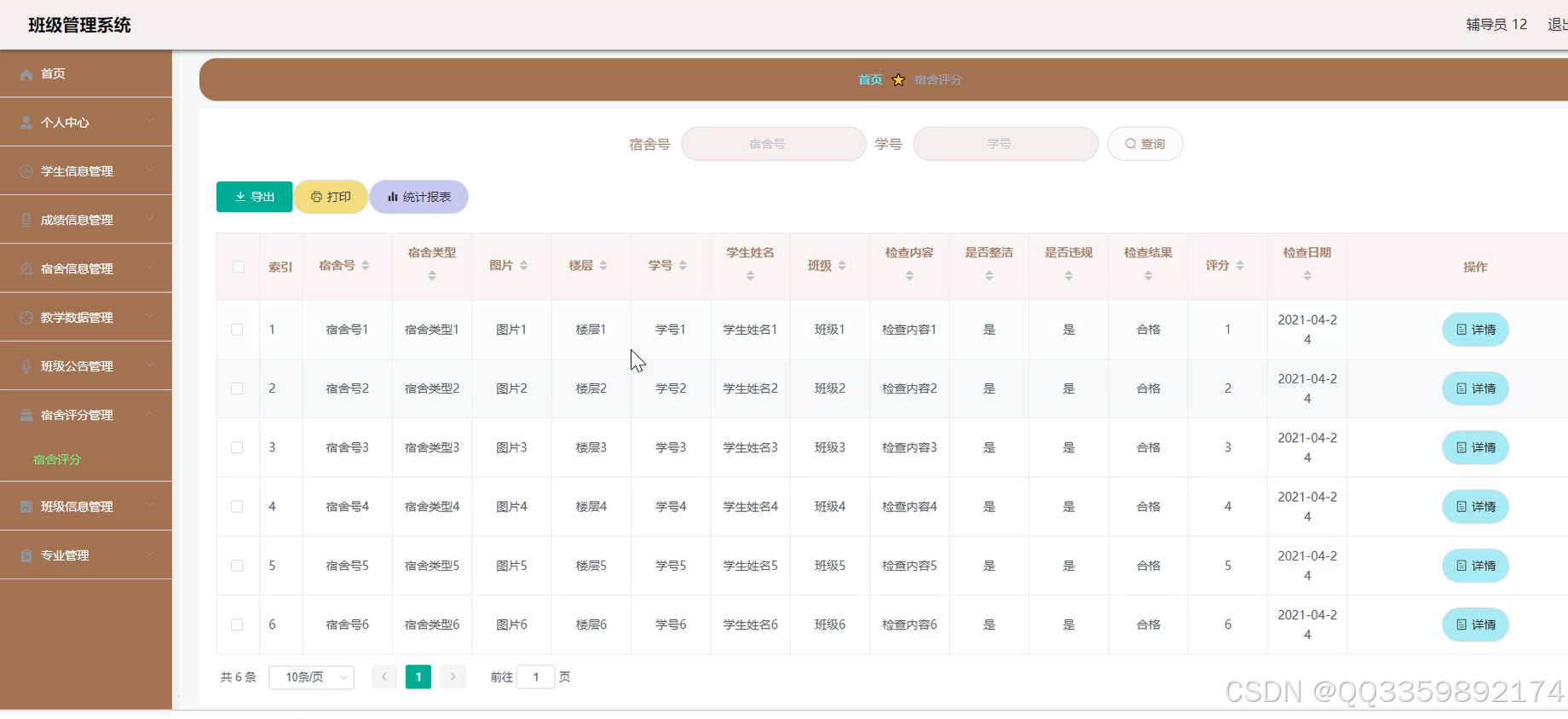Click the 学生姓名3 table cell

click(751, 447)
